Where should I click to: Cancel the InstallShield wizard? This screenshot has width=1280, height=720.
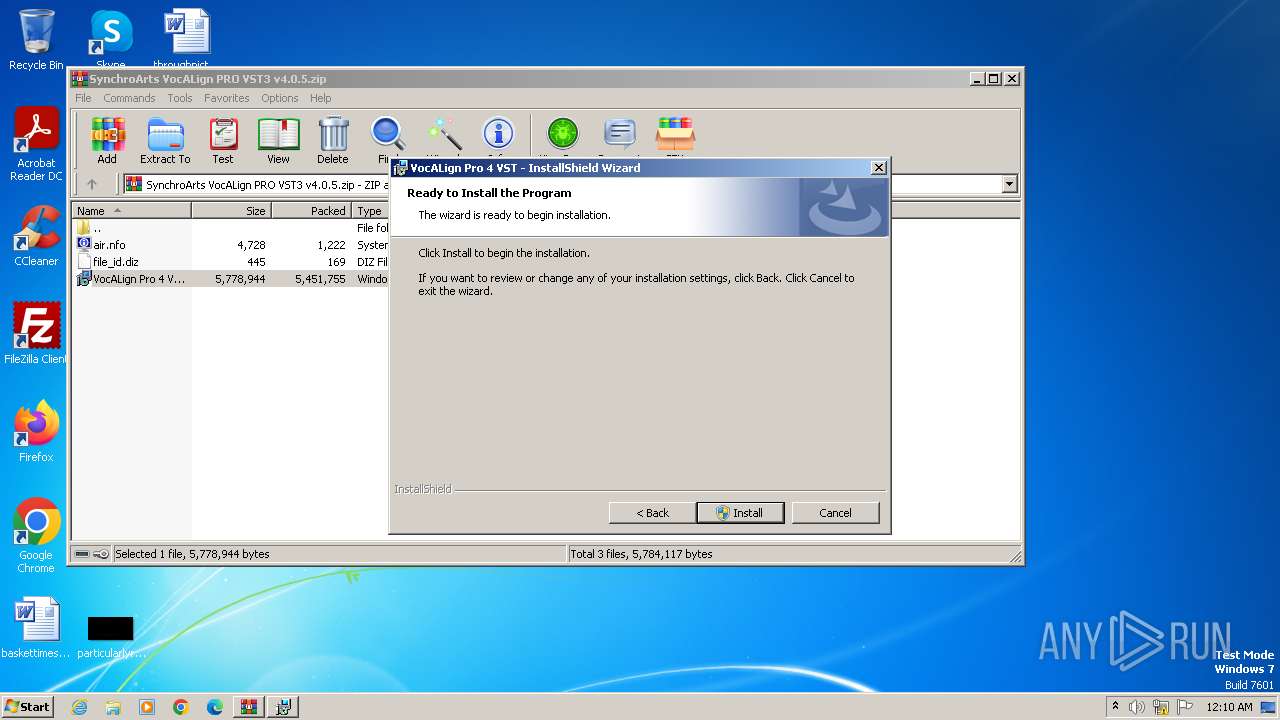pyautogui.click(x=835, y=513)
